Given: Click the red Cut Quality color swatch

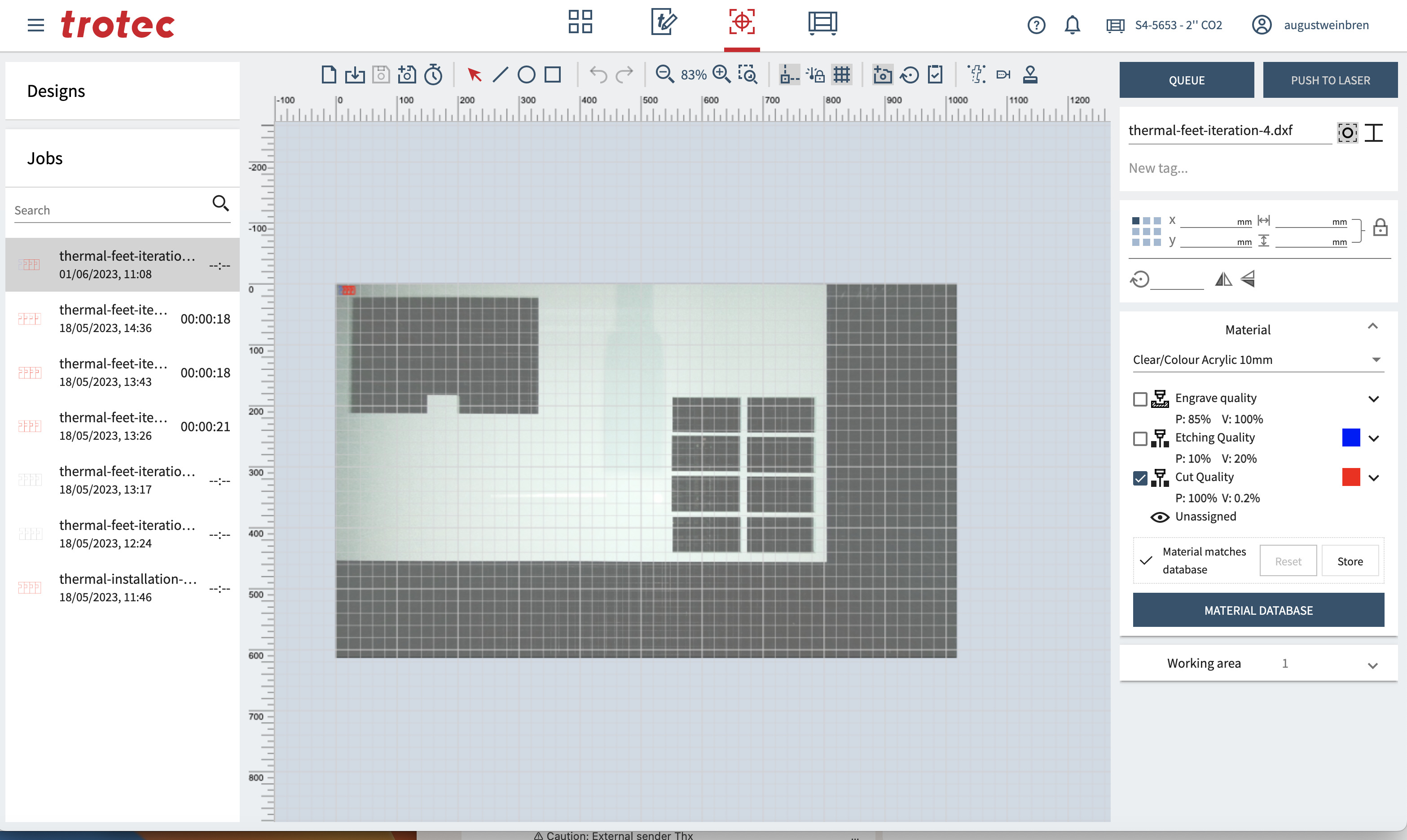Looking at the screenshot, I should click(1350, 477).
